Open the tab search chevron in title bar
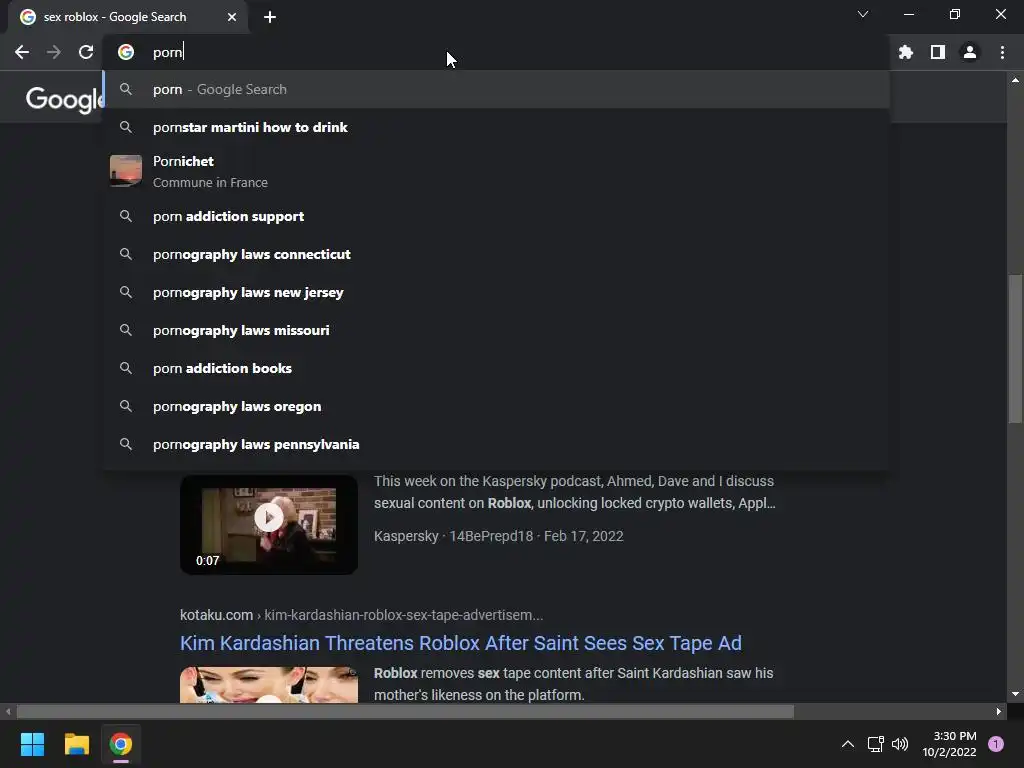The image size is (1024, 768). point(863,14)
